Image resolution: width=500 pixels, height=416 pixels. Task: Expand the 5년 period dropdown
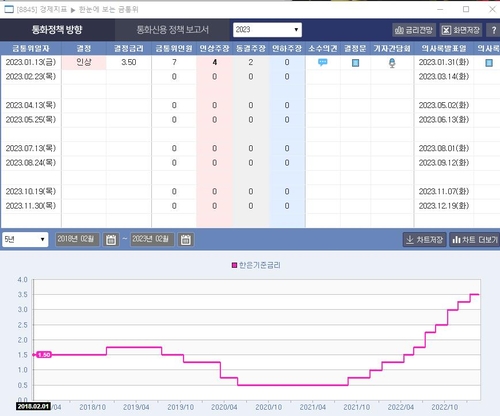pyautogui.click(x=25, y=239)
